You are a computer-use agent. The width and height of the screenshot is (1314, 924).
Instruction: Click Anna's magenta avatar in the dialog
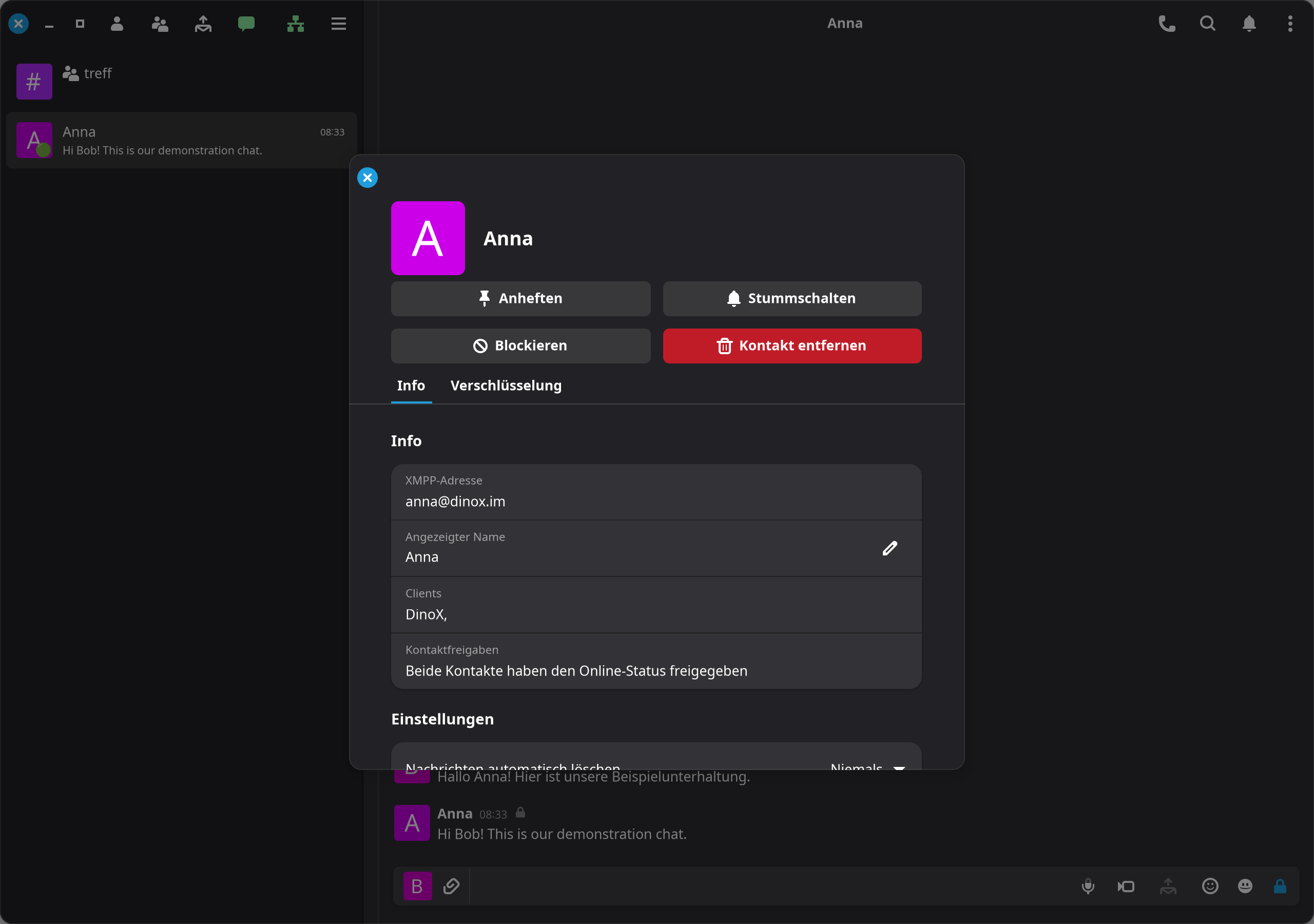pyautogui.click(x=428, y=238)
